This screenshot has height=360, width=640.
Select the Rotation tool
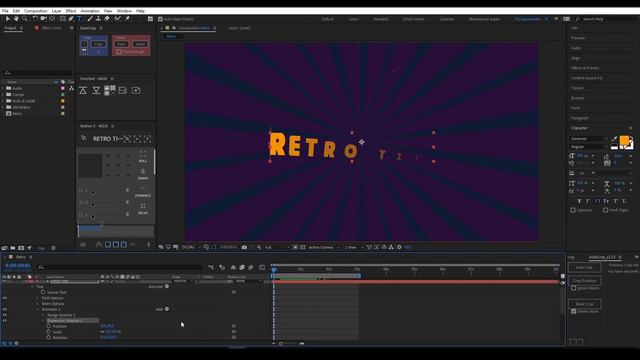point(35,19)
